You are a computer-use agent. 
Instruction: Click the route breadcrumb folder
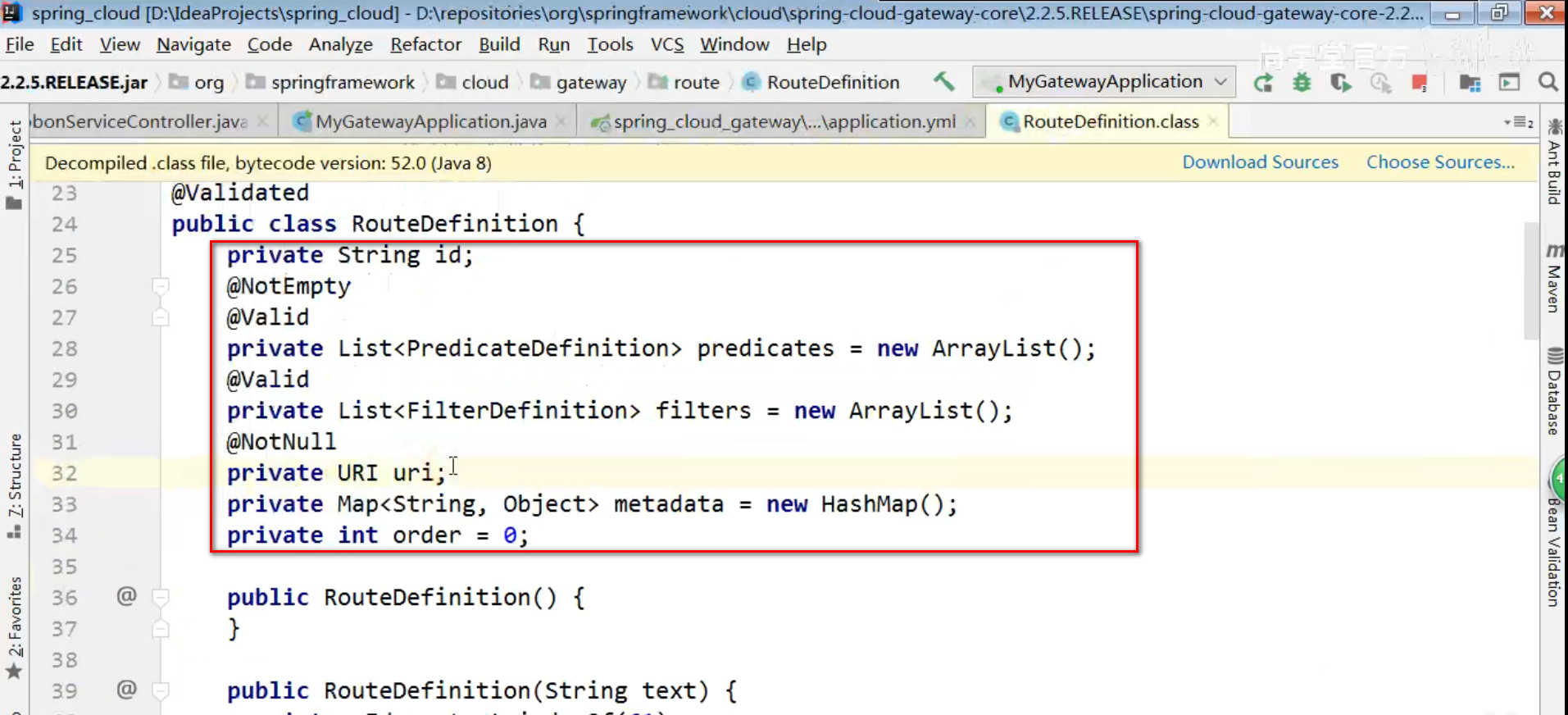click(x=684, y=82)
